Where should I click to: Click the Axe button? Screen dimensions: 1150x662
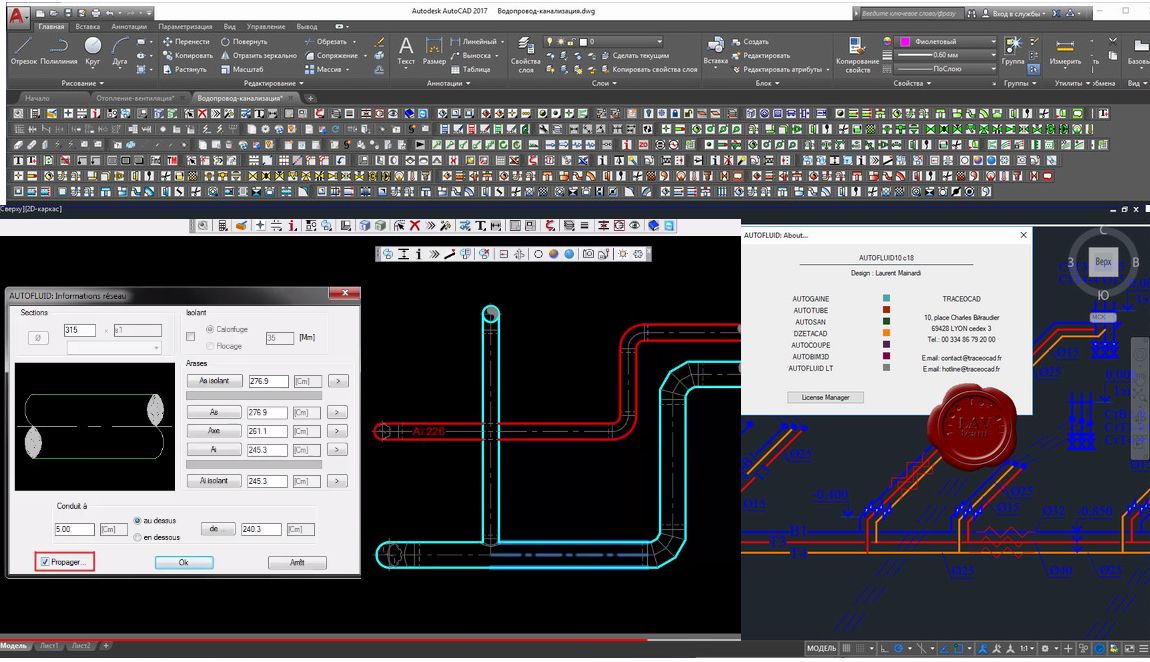pos(214,431)
